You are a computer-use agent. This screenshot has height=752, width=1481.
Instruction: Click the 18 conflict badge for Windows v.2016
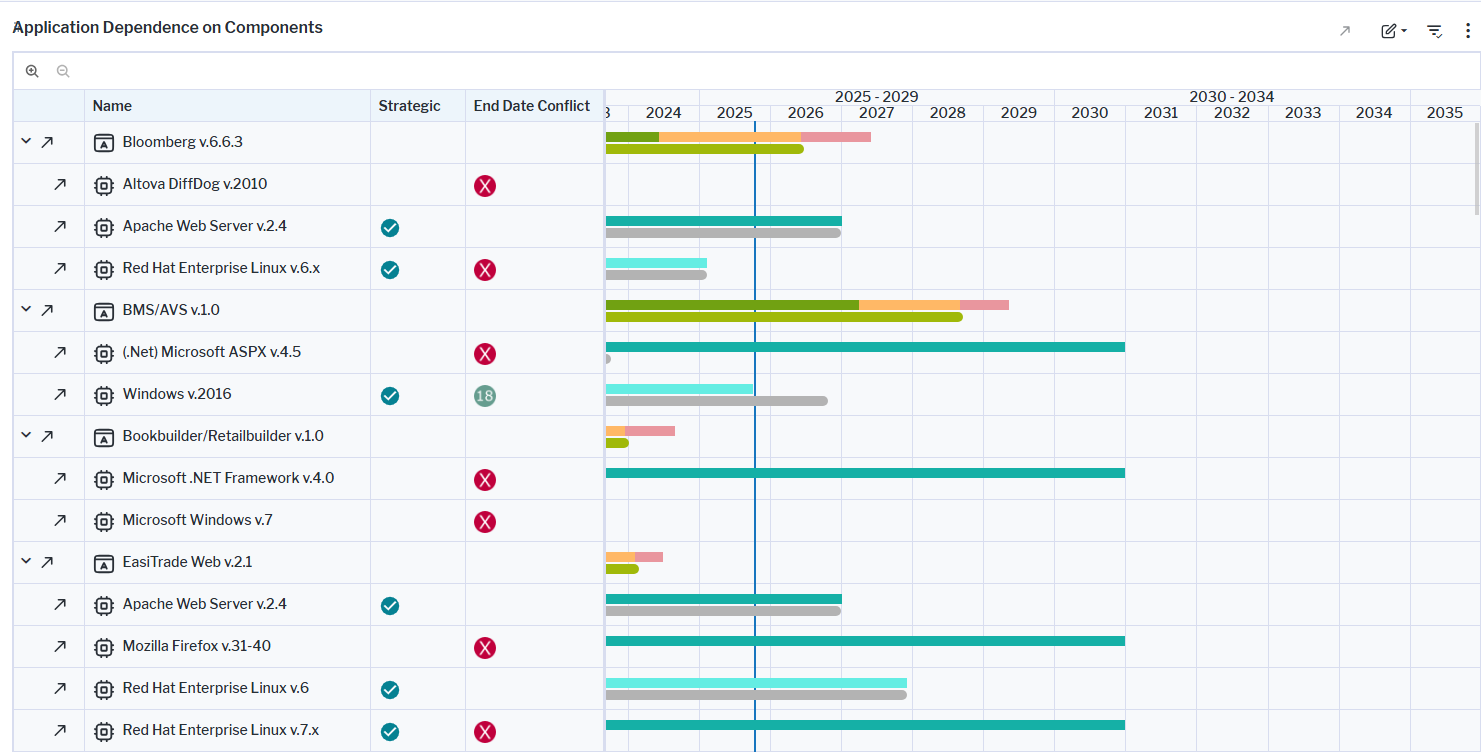(485, 396)
